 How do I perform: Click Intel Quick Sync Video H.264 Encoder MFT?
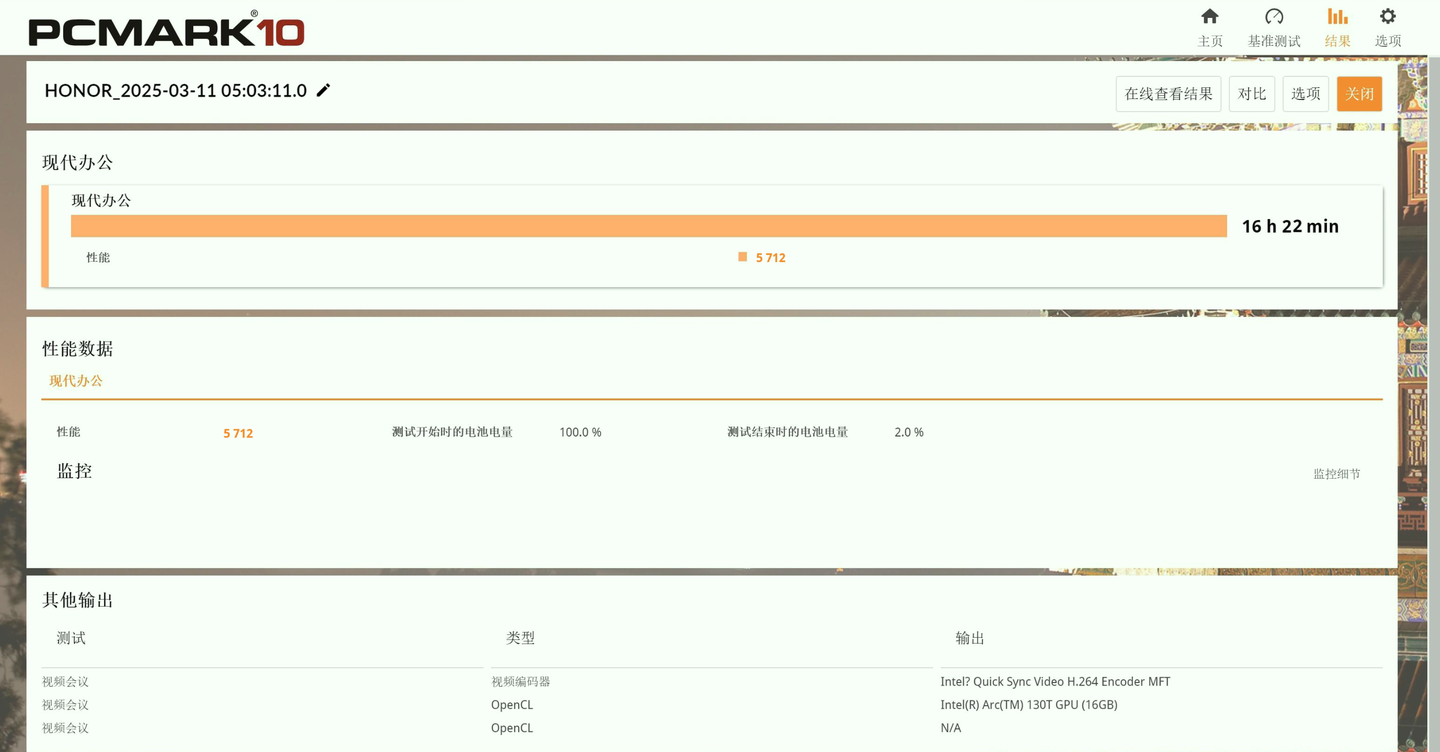(1055, 682)
